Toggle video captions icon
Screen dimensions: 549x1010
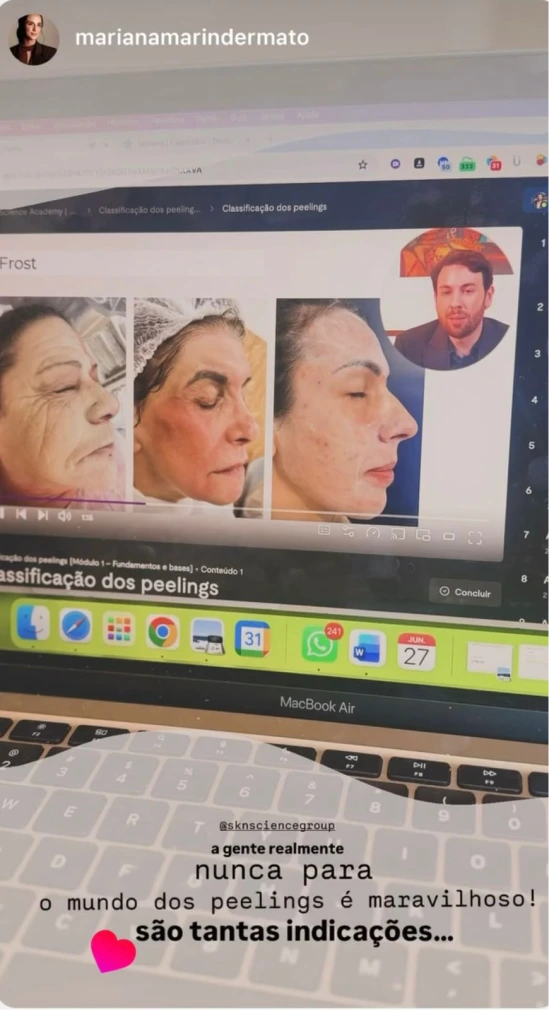(x=324, y=529)
